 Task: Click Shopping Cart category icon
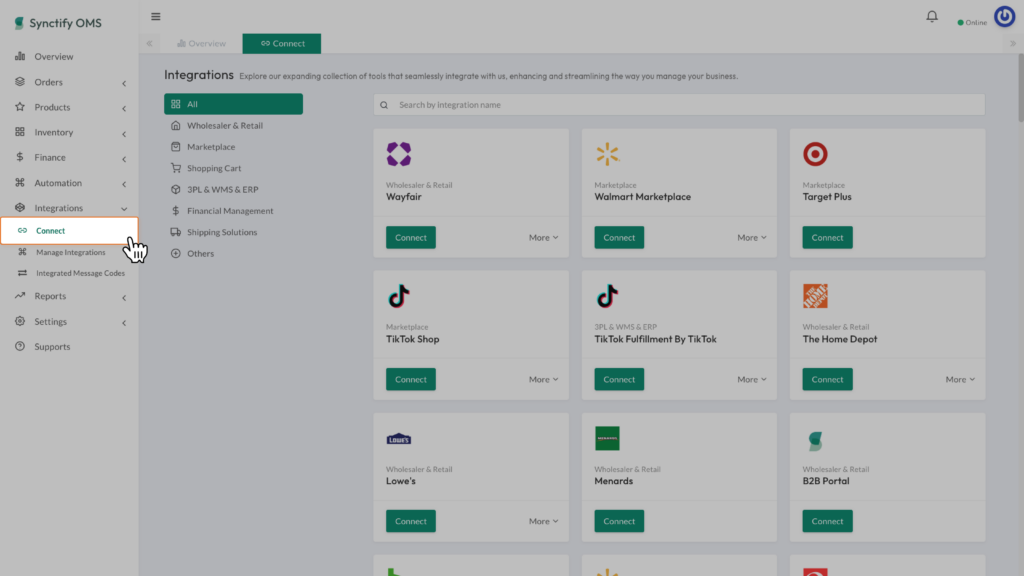[x=176, y=168]
